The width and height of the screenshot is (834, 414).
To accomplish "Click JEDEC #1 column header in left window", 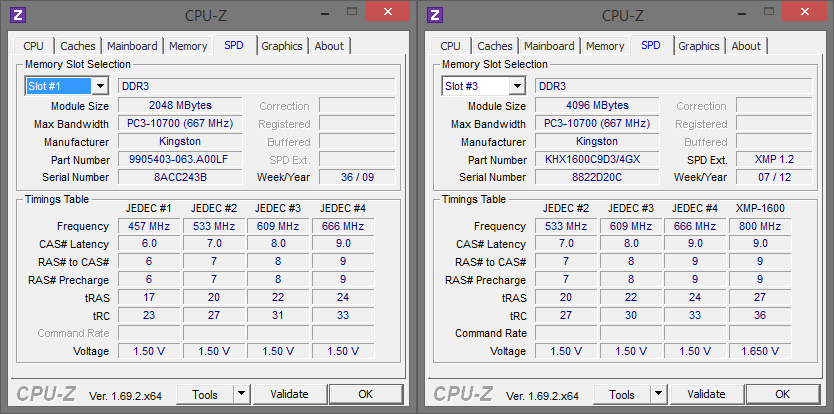I will pos(149,208).
